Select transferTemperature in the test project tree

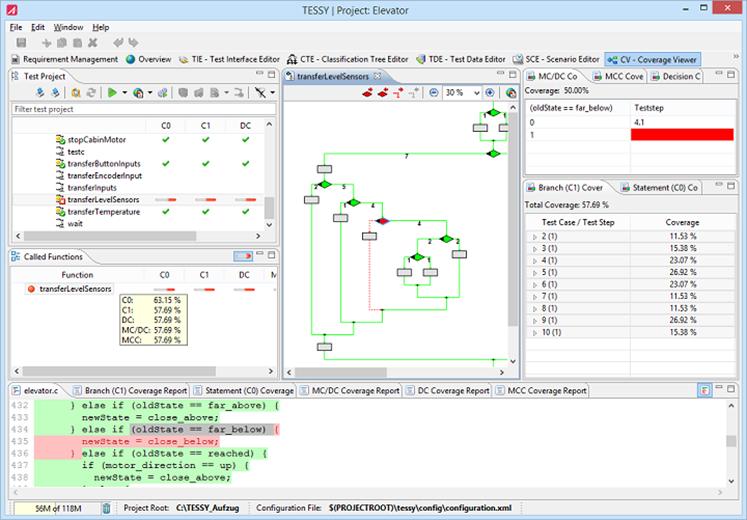[103, 212]
